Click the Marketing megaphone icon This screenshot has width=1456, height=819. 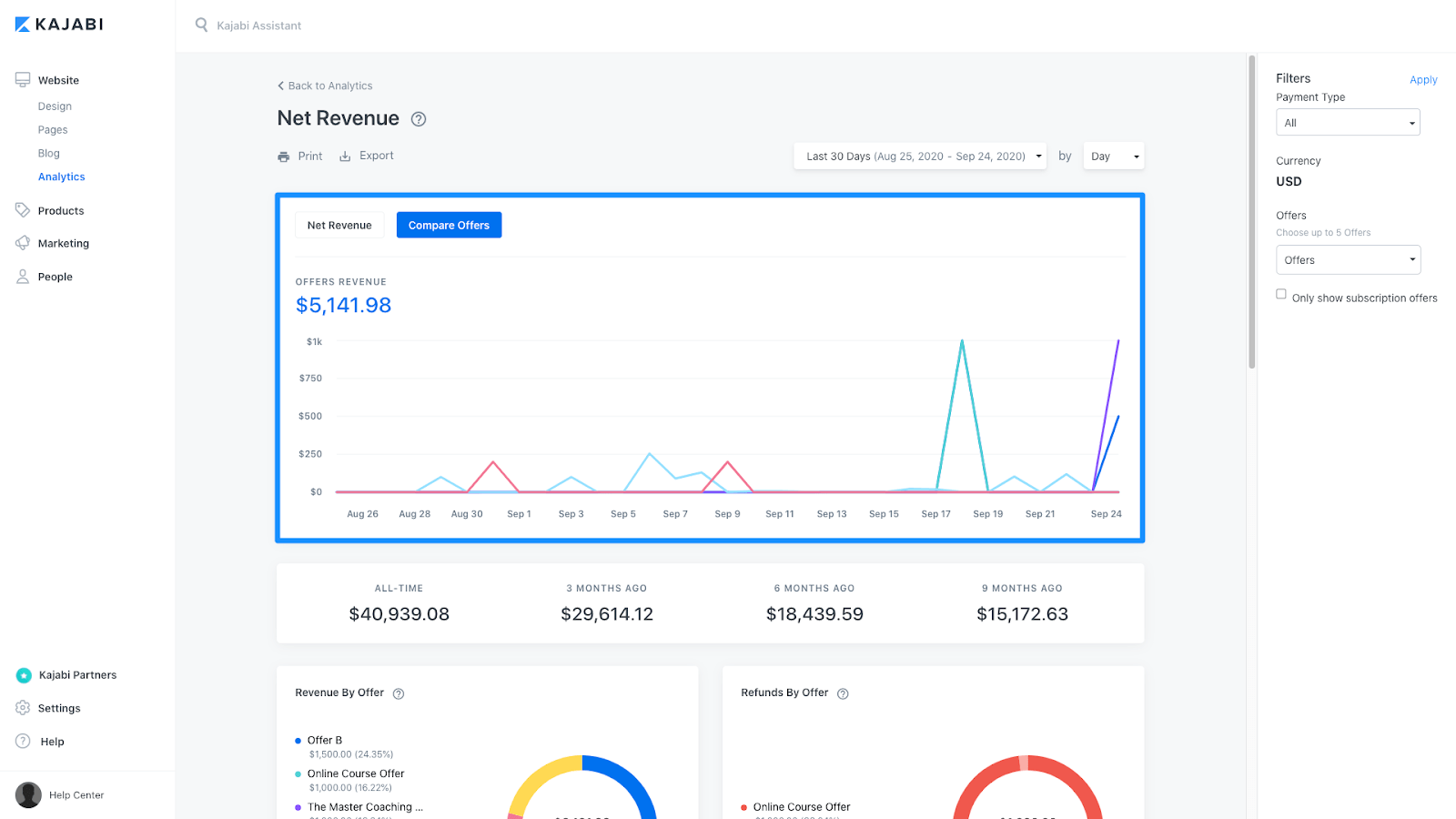[x=23, y=243]
